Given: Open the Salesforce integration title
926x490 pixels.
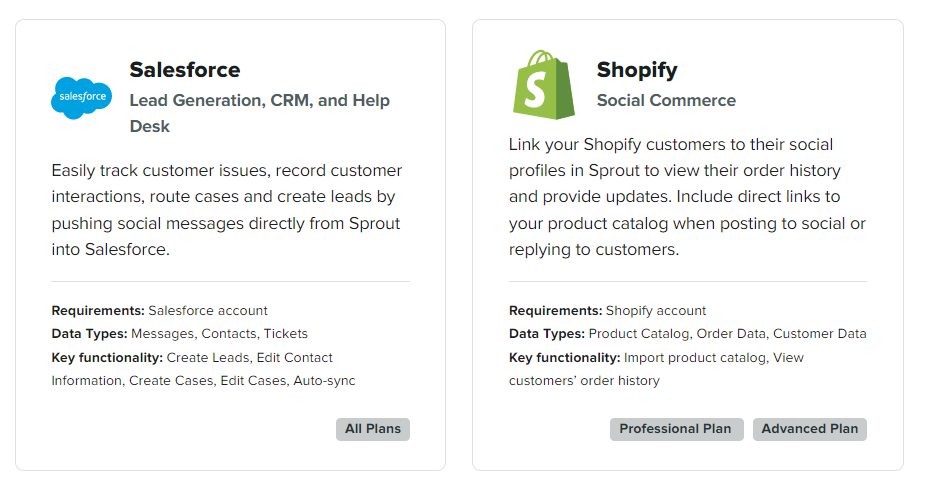Looking at the screenshot, I should 184,70.
